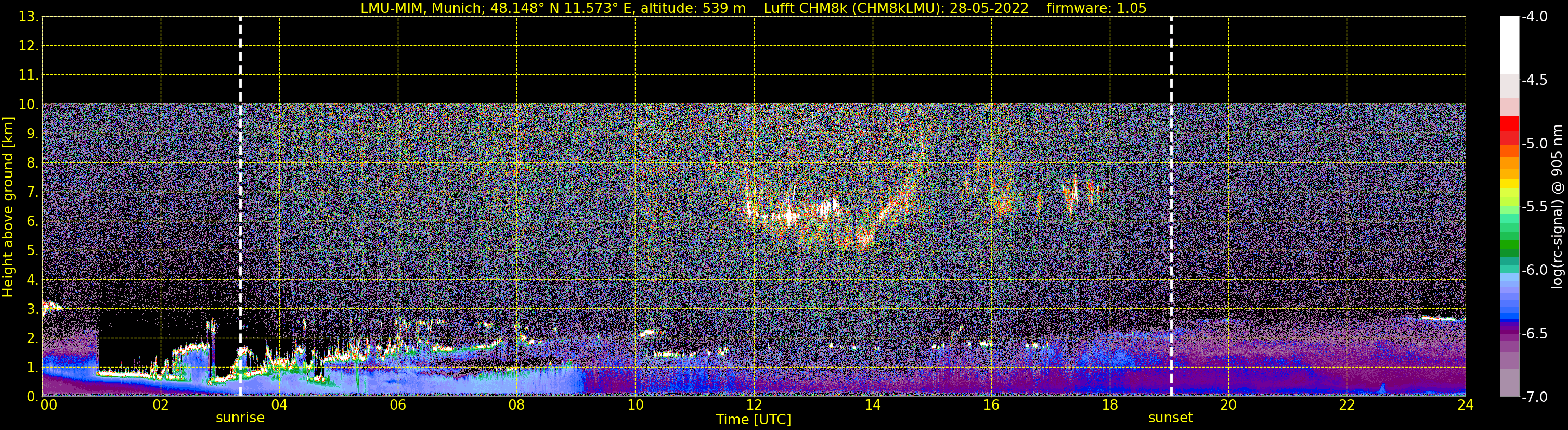The height and width of the screenshot is (430, 1568).
Task: Click the height axis tick label "13."
Action: coord(29,17)
